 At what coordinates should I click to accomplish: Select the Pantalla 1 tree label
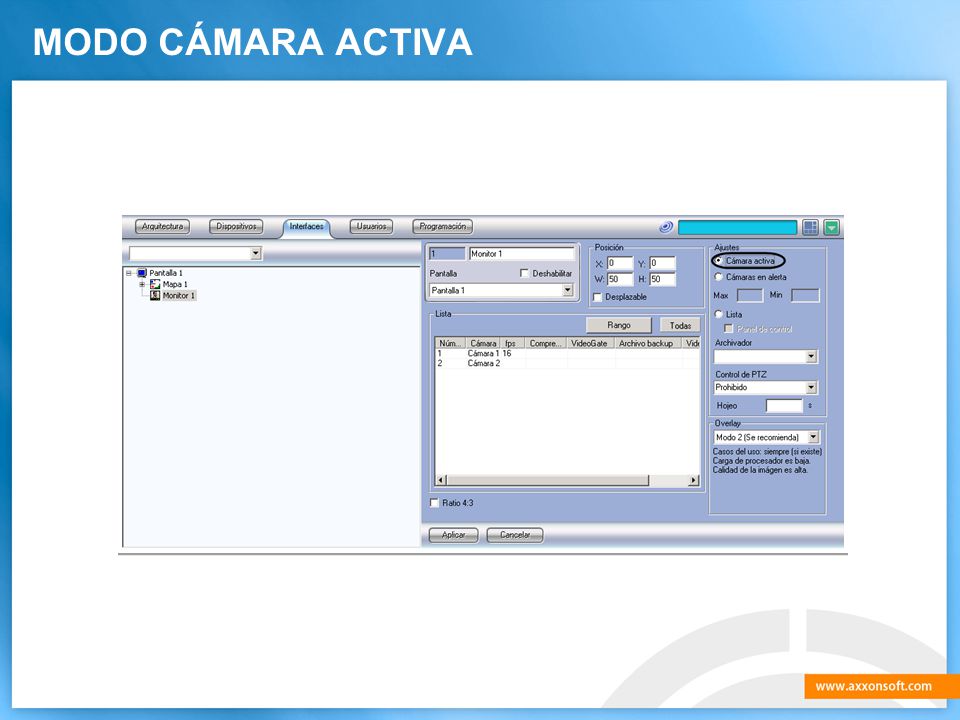pyautogui.click(x=166, y=273)
